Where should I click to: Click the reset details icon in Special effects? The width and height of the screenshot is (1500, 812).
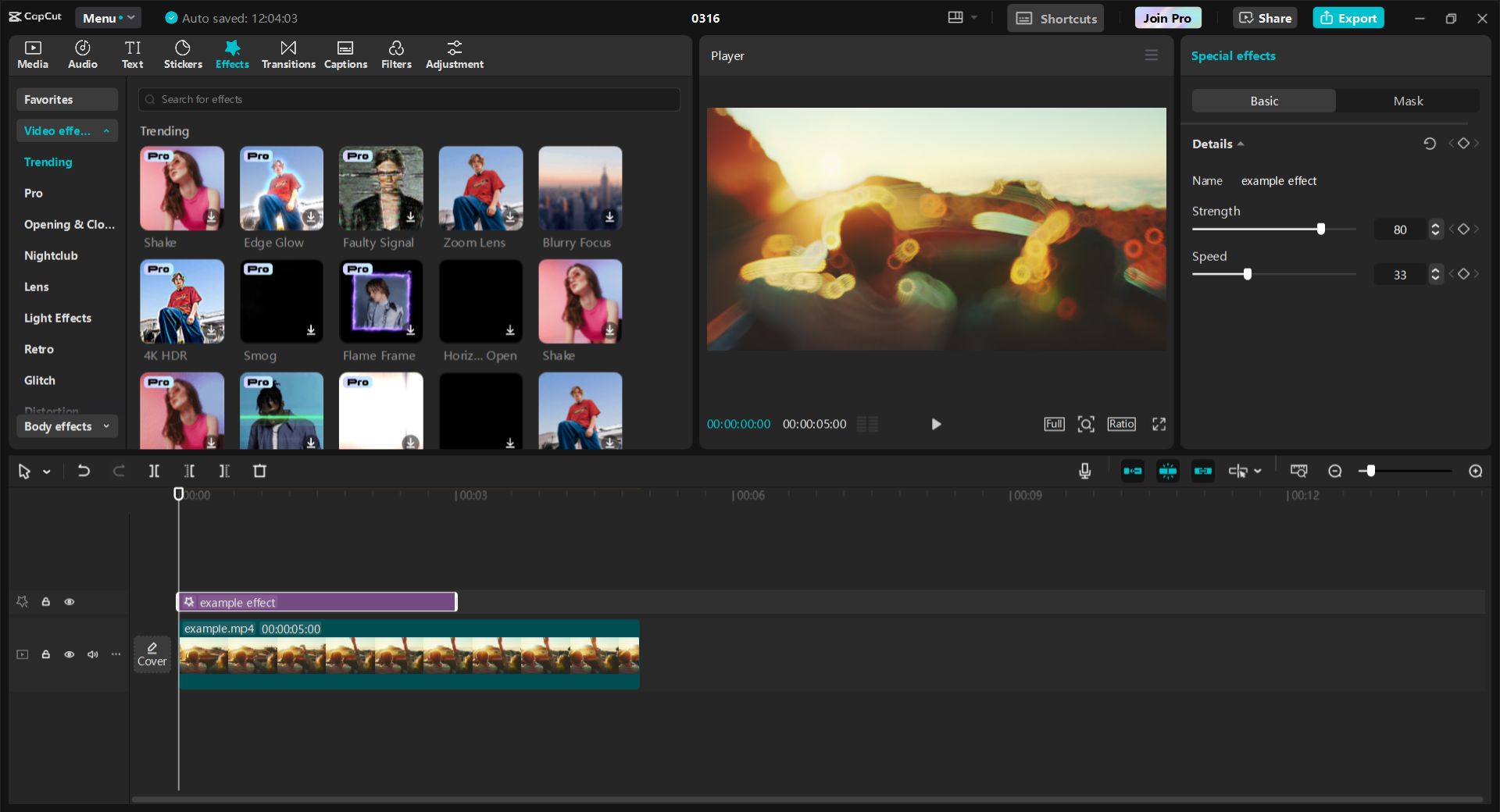coord(1429,144)
